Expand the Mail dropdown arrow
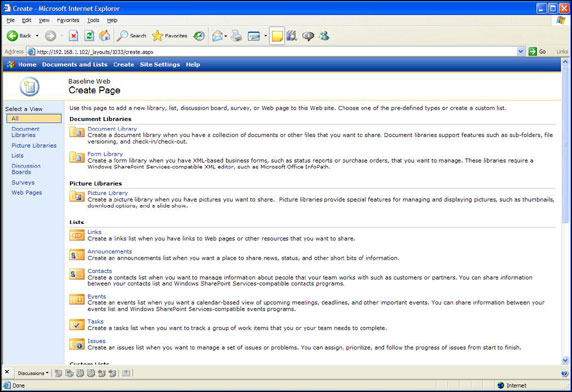The height and width of the screenshot is (392, 572). tap(226, 36)
